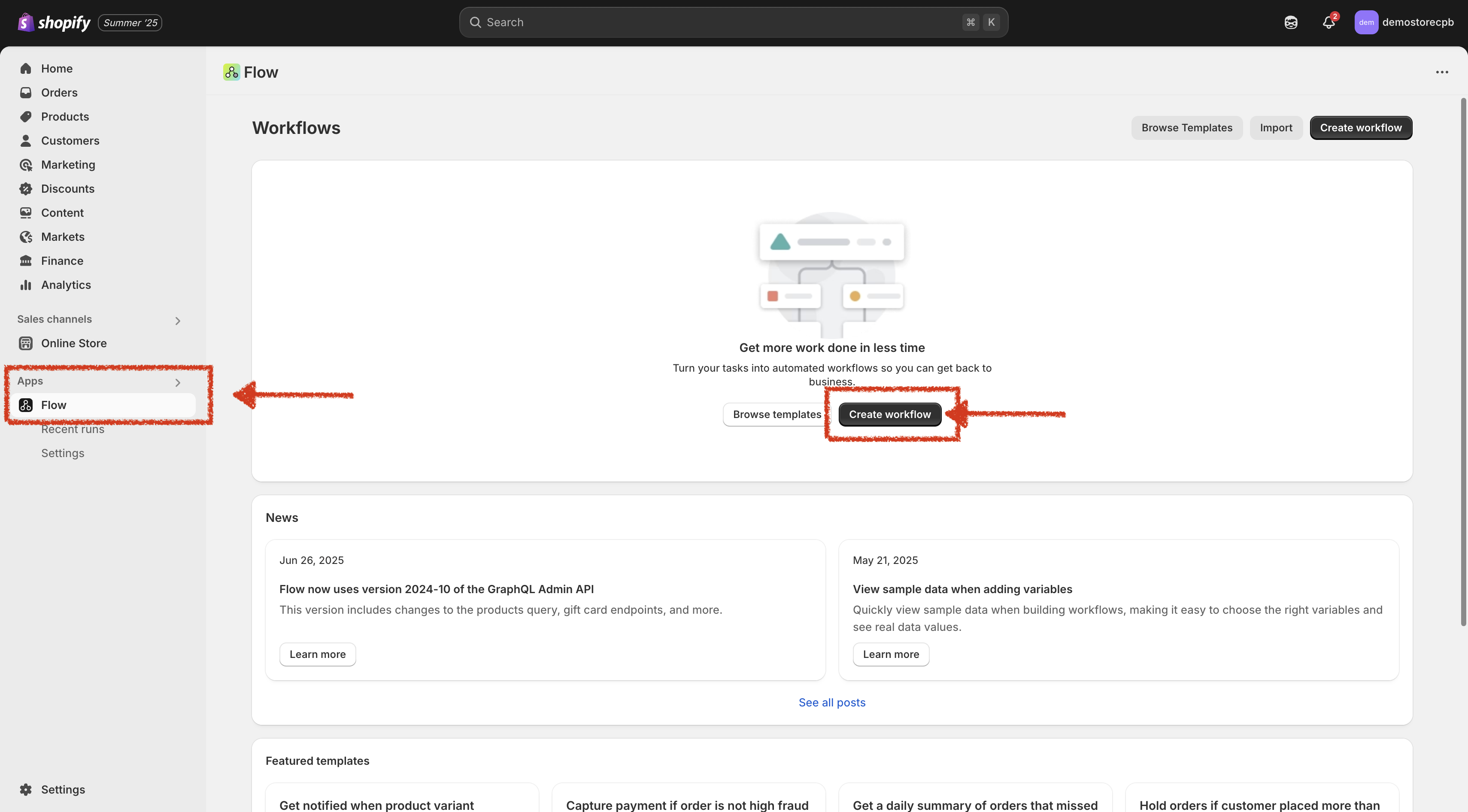Click the Orders inbox icon

(x=26, y=92)
